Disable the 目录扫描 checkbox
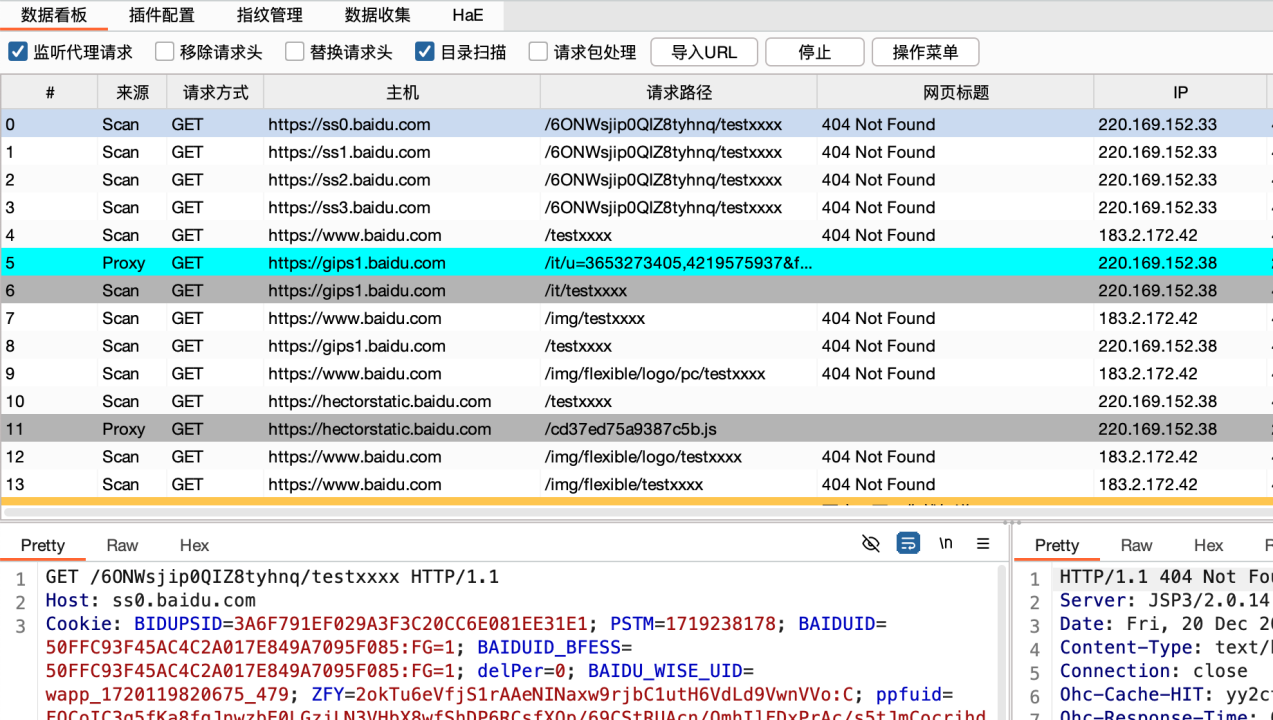The image size is (1273, 720). click(x=425, y=52)
